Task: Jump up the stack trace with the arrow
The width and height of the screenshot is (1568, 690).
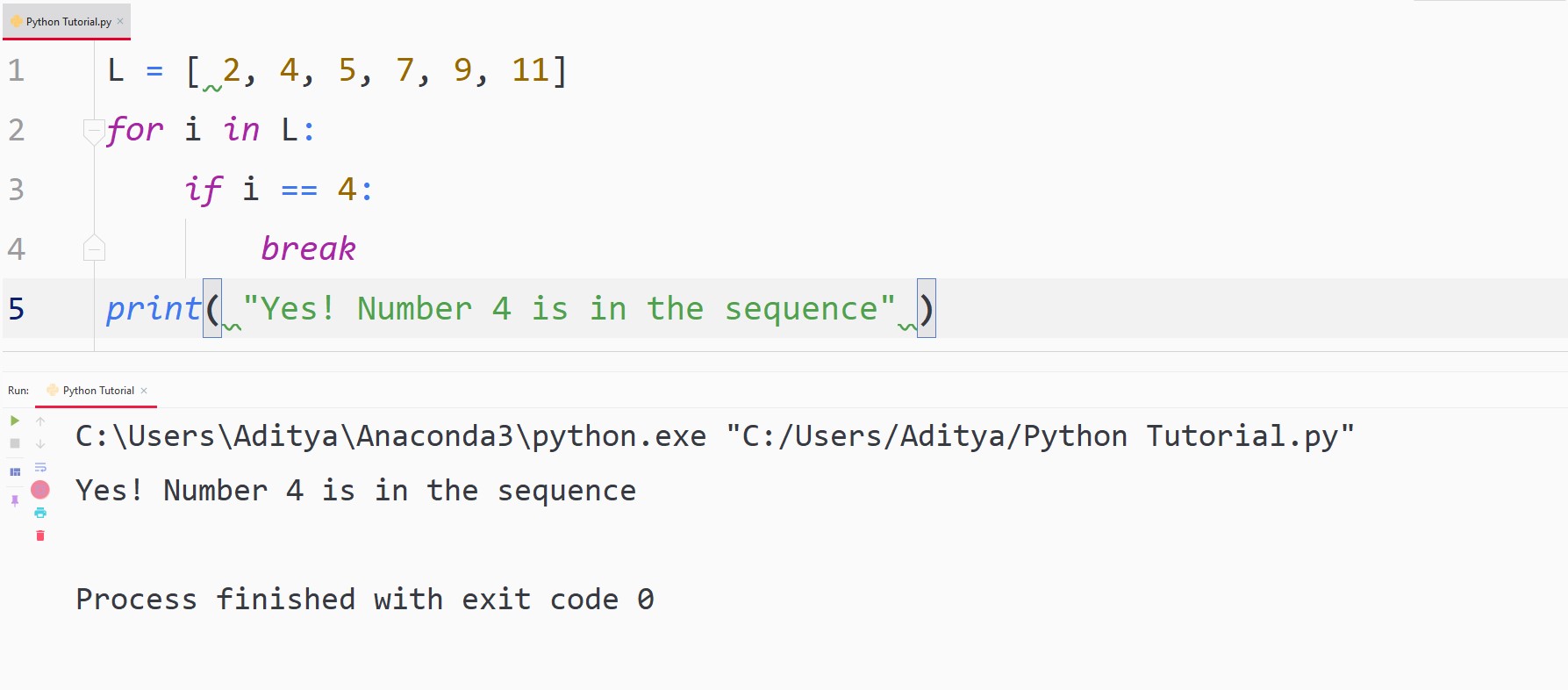Action: [39, 420]
